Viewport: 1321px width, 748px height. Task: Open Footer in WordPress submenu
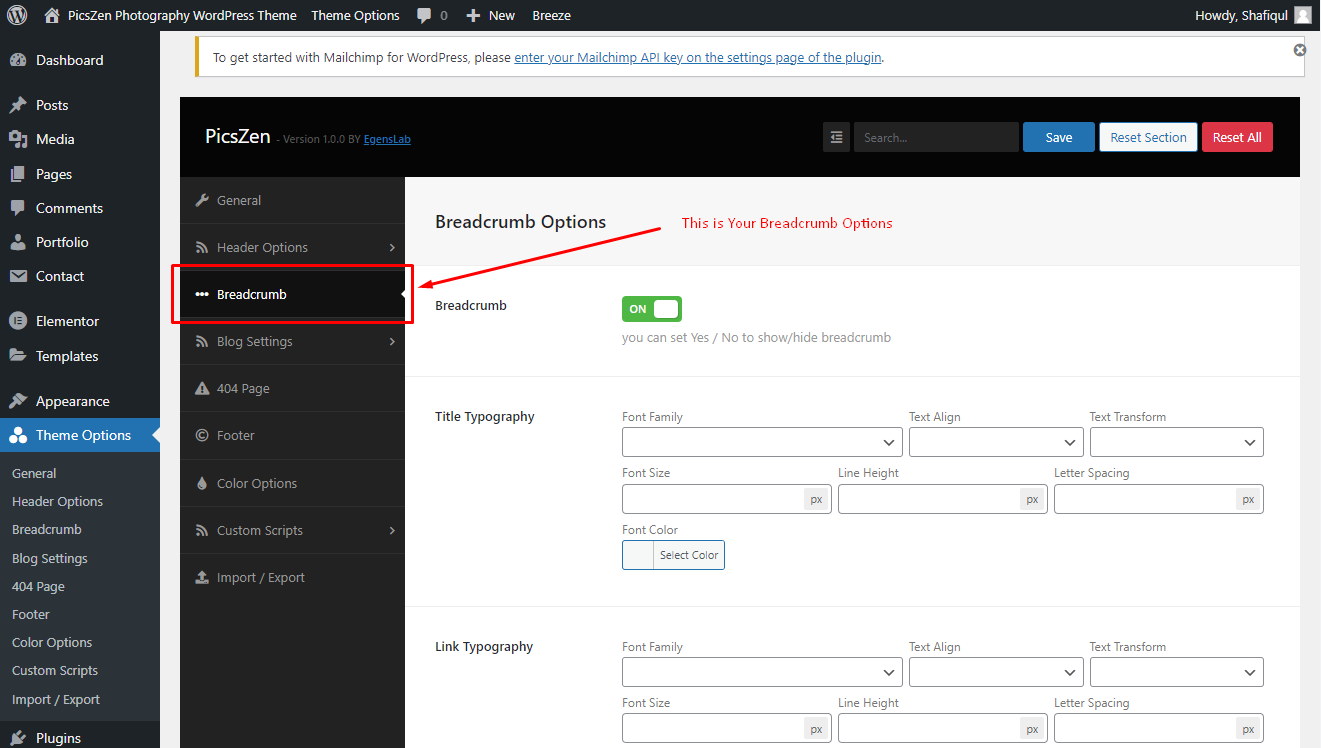tap(31, 614)
